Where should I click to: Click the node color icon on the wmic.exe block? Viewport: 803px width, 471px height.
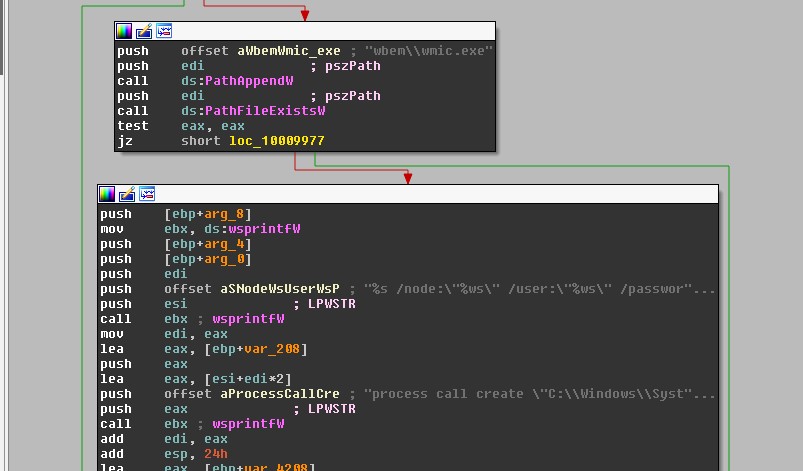123,31
